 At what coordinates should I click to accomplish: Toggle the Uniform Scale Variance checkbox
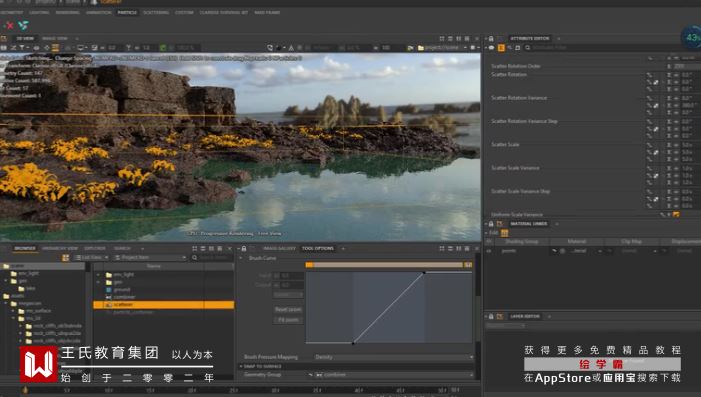(x=676, y=215)
